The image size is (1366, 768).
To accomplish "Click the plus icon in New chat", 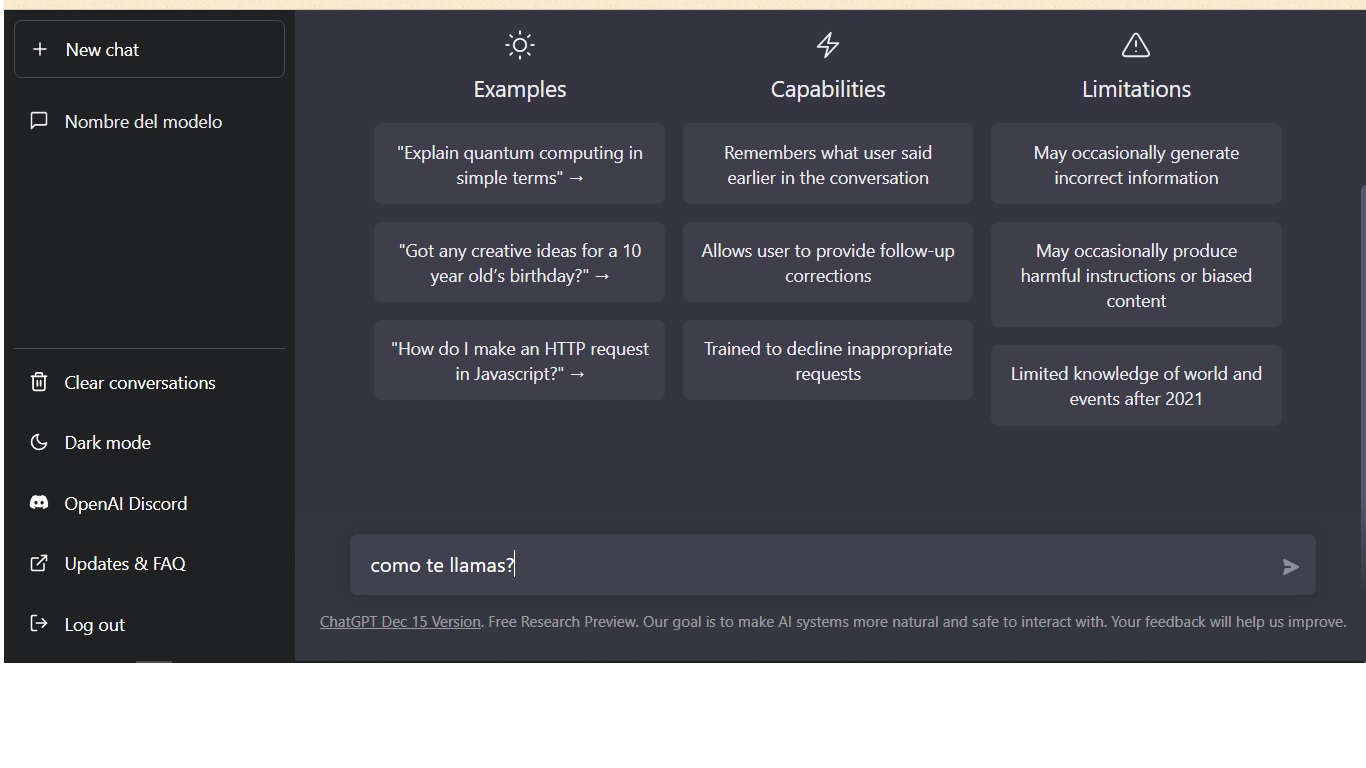I will 40,49.
